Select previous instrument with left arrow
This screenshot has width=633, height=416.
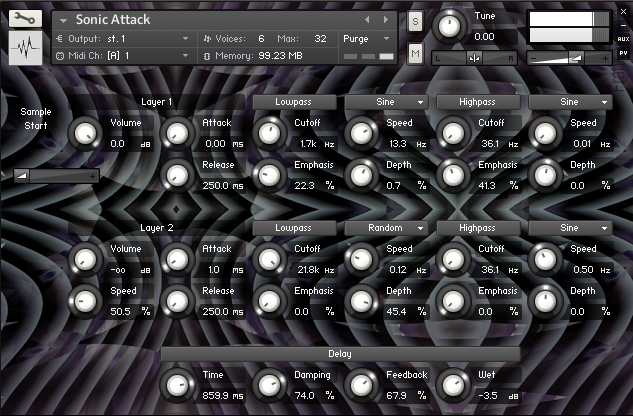[x=367, y=19]
